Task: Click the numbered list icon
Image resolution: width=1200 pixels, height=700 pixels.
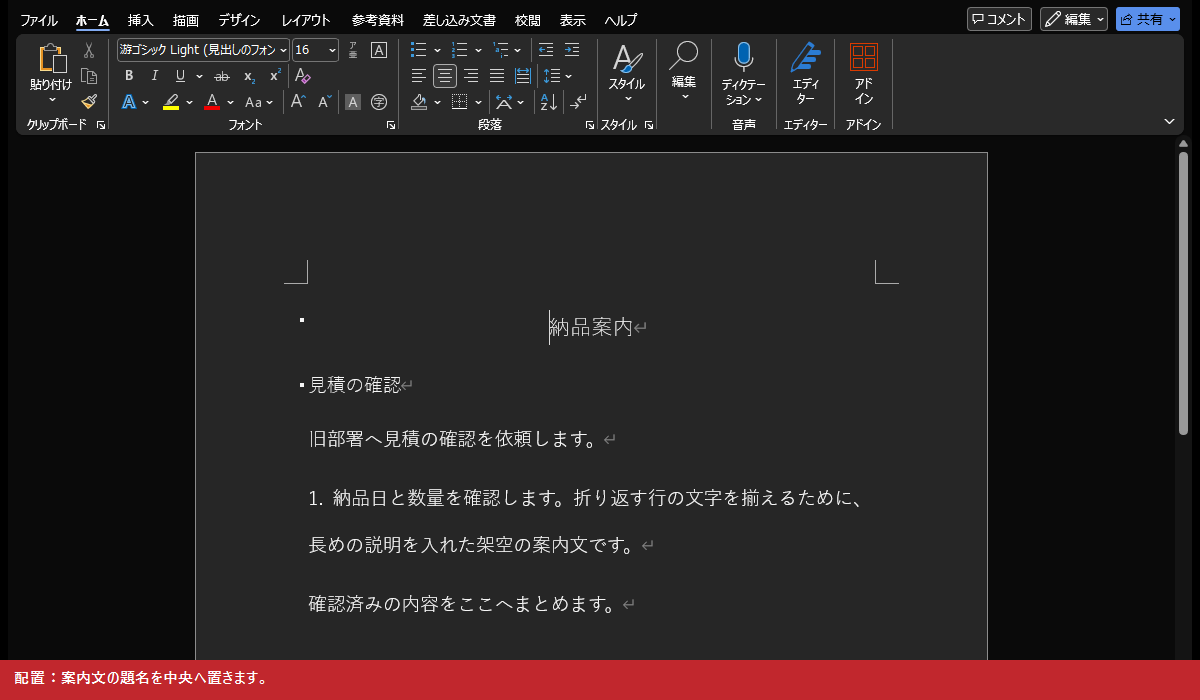Action: point(460,50)
